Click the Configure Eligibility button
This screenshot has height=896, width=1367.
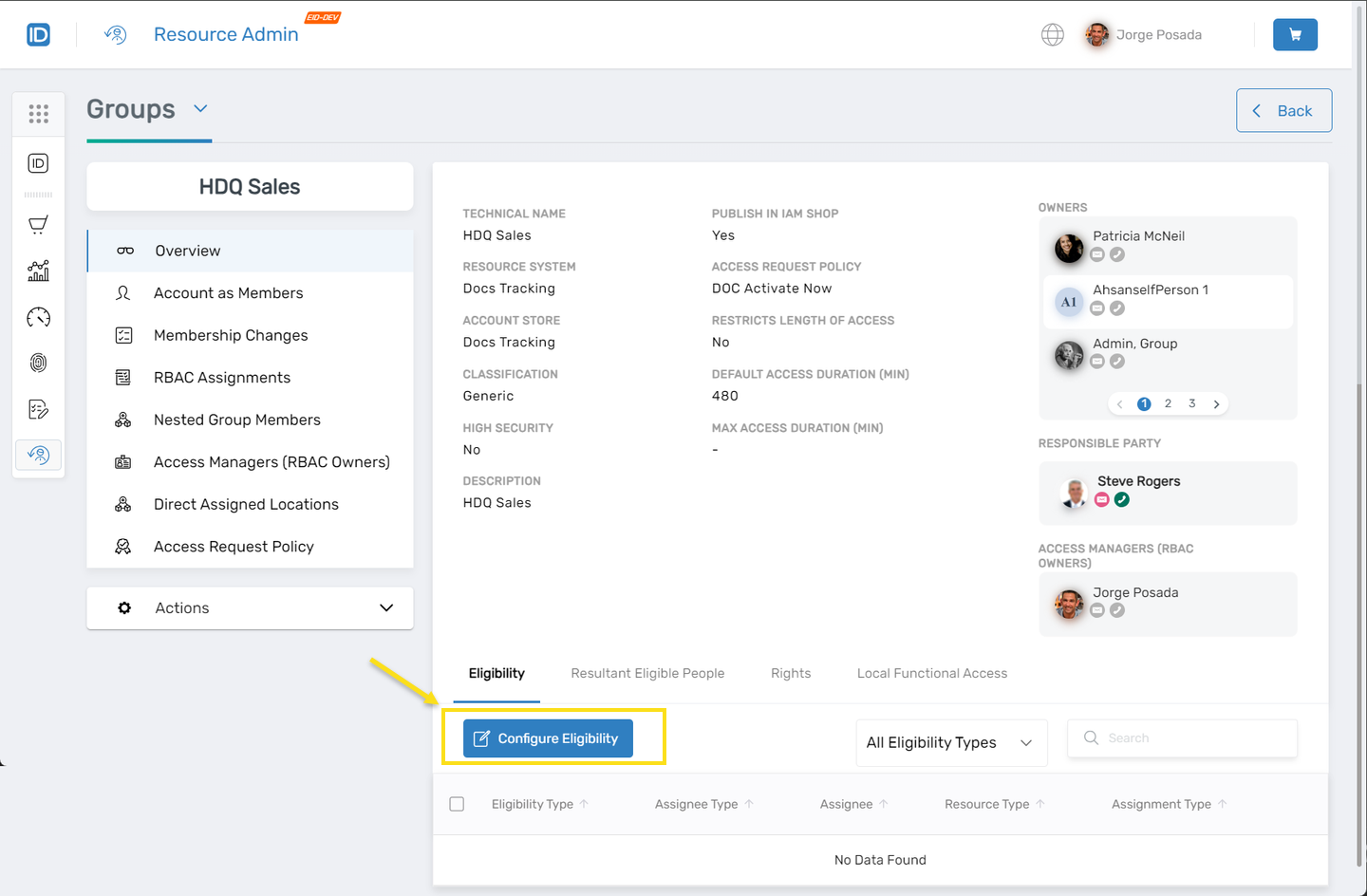548,738
